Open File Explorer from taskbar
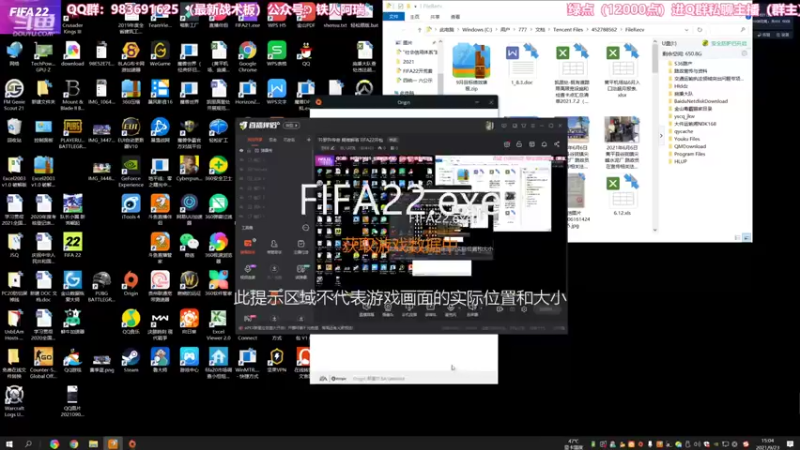 click(x=93, y=444)
